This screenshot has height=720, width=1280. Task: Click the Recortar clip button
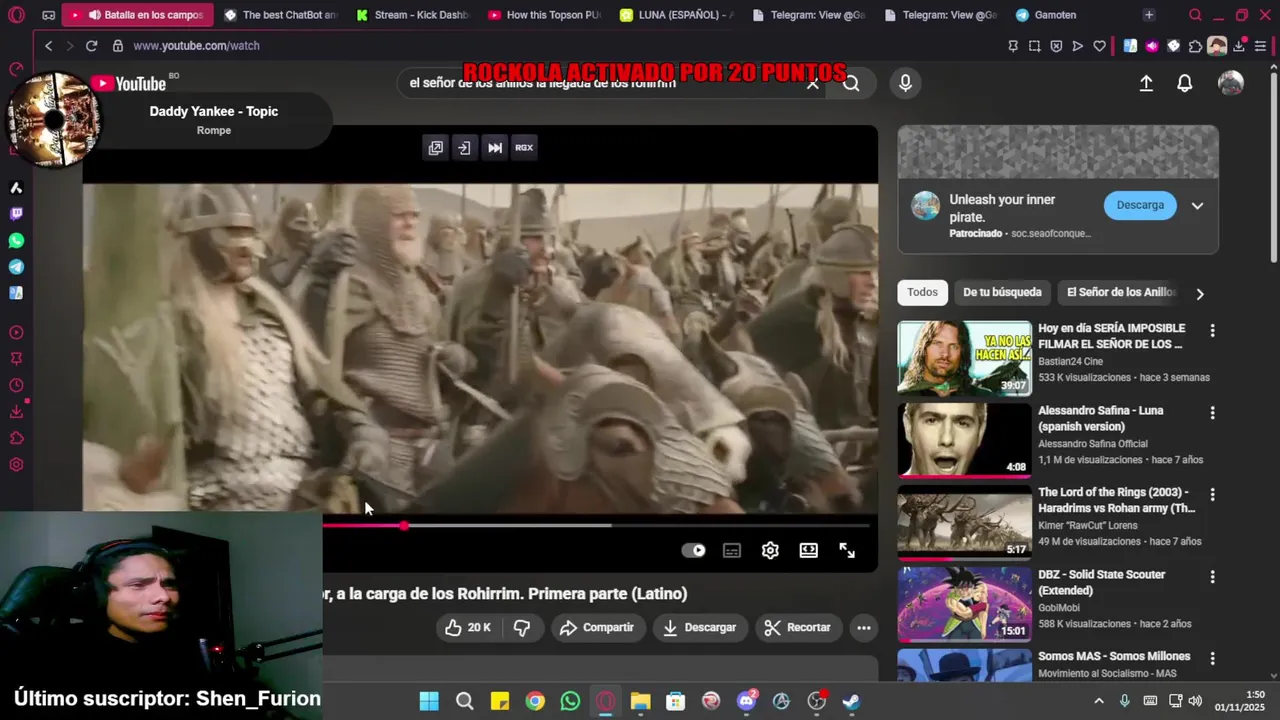point(798,628)
